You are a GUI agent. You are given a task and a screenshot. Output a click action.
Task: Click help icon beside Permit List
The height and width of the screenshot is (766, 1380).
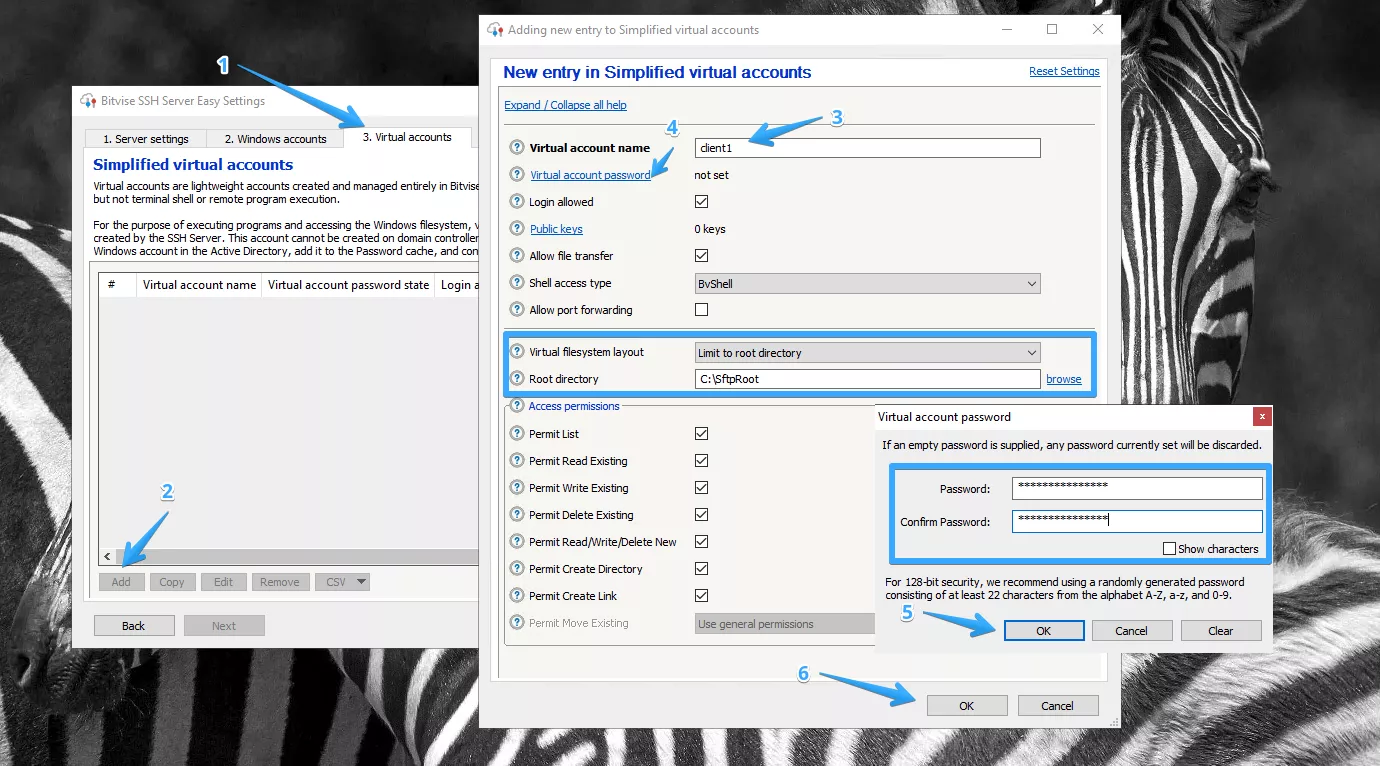[517, 434]
